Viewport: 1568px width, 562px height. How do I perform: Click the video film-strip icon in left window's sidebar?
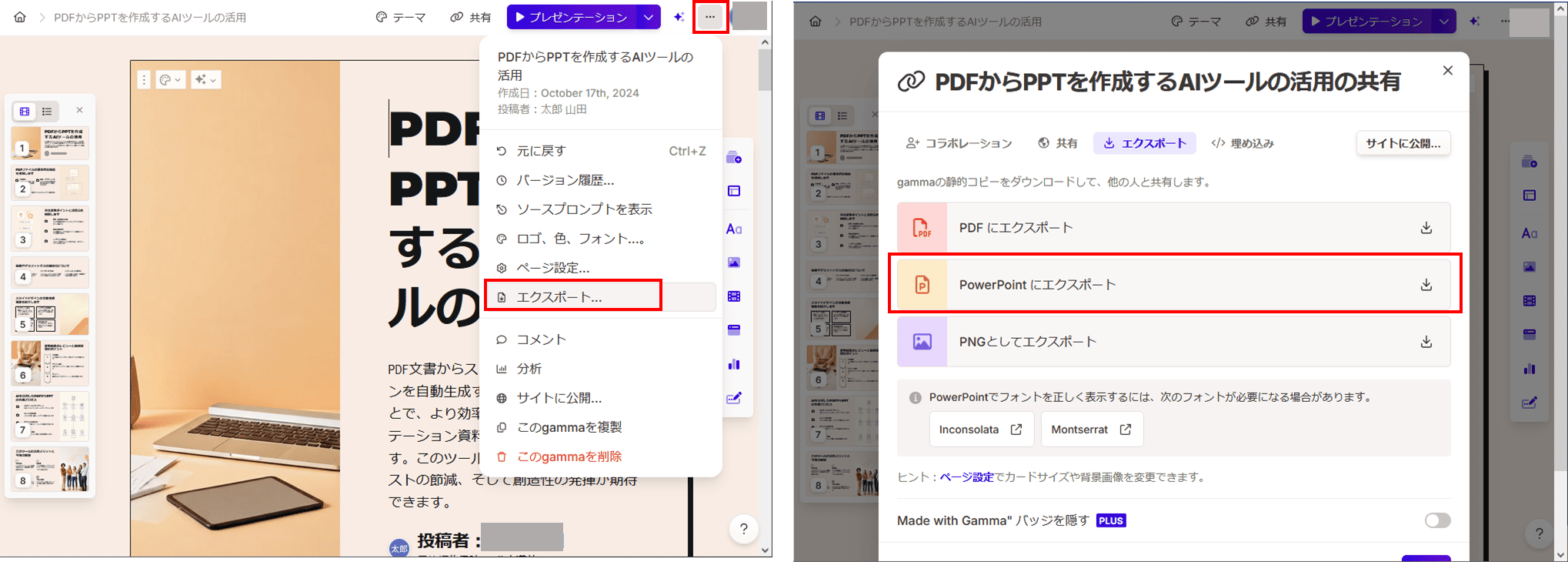coord(734,296)
